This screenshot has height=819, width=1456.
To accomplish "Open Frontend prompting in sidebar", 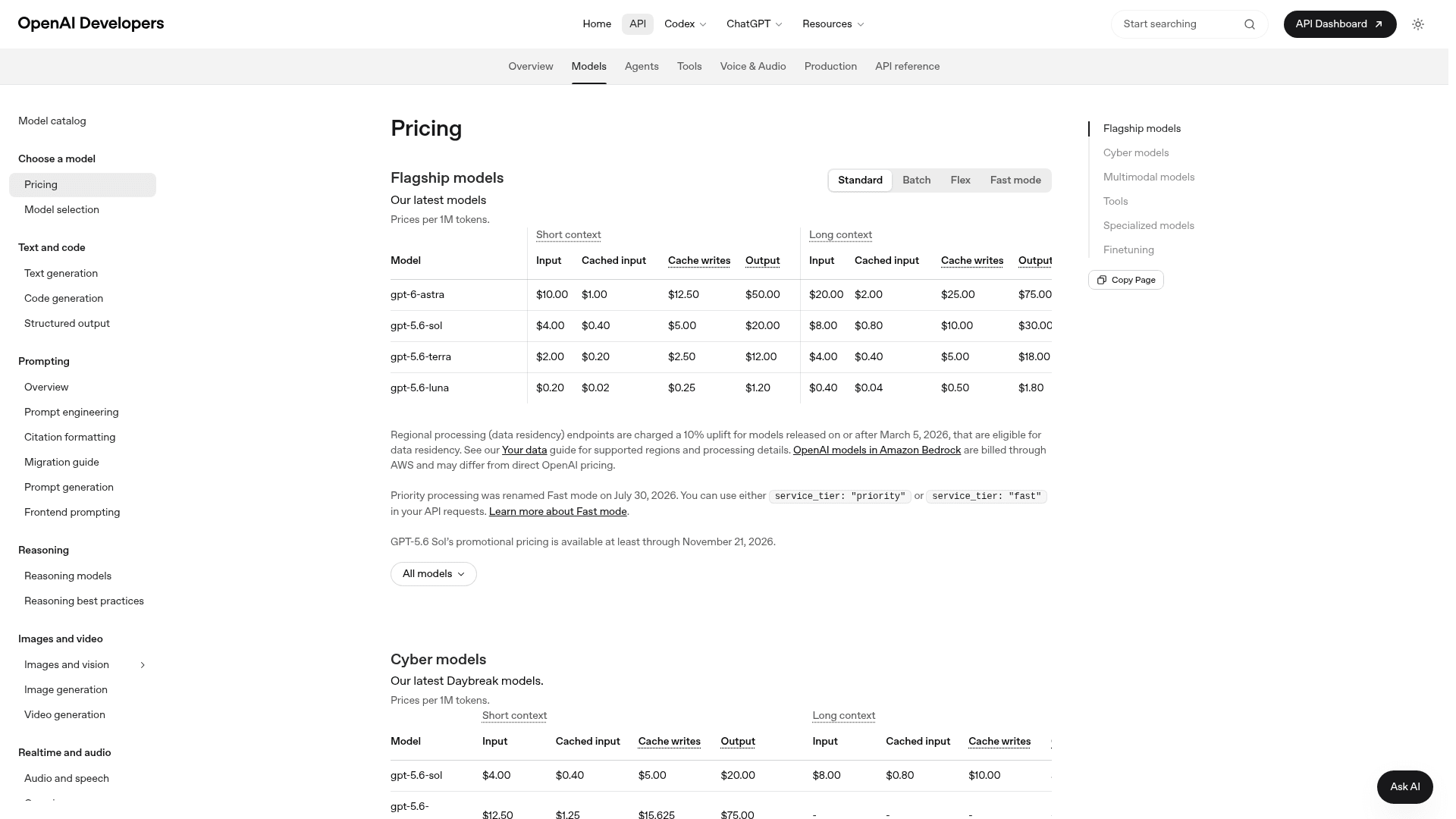I will (x=72, y=513).
